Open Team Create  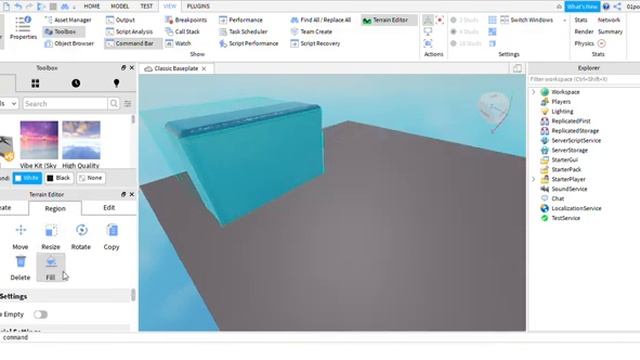(311, 31)
